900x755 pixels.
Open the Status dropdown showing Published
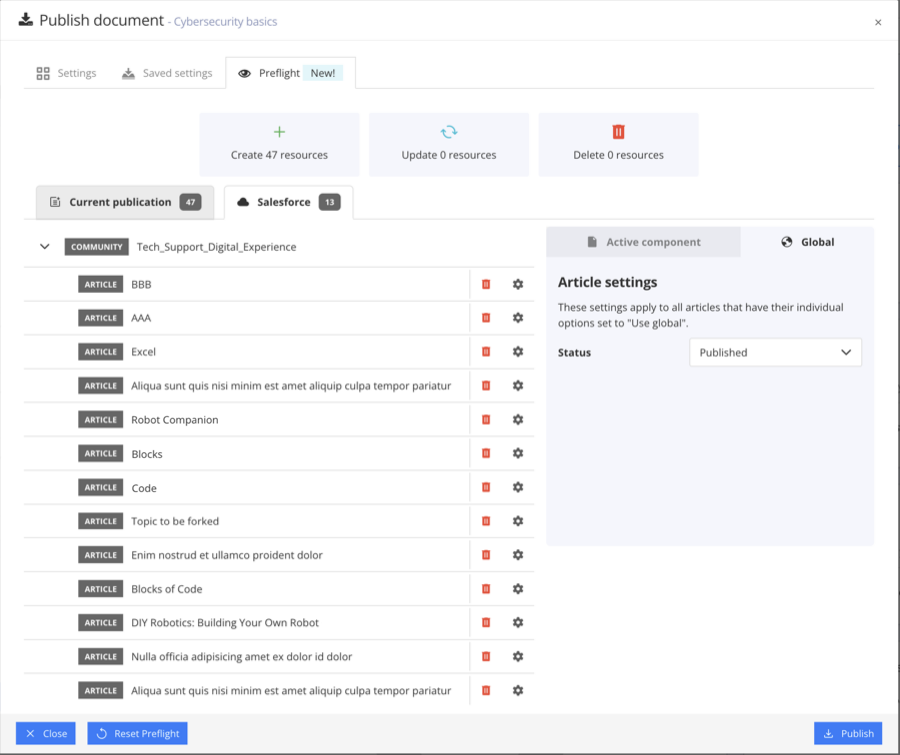coord(775,352)
